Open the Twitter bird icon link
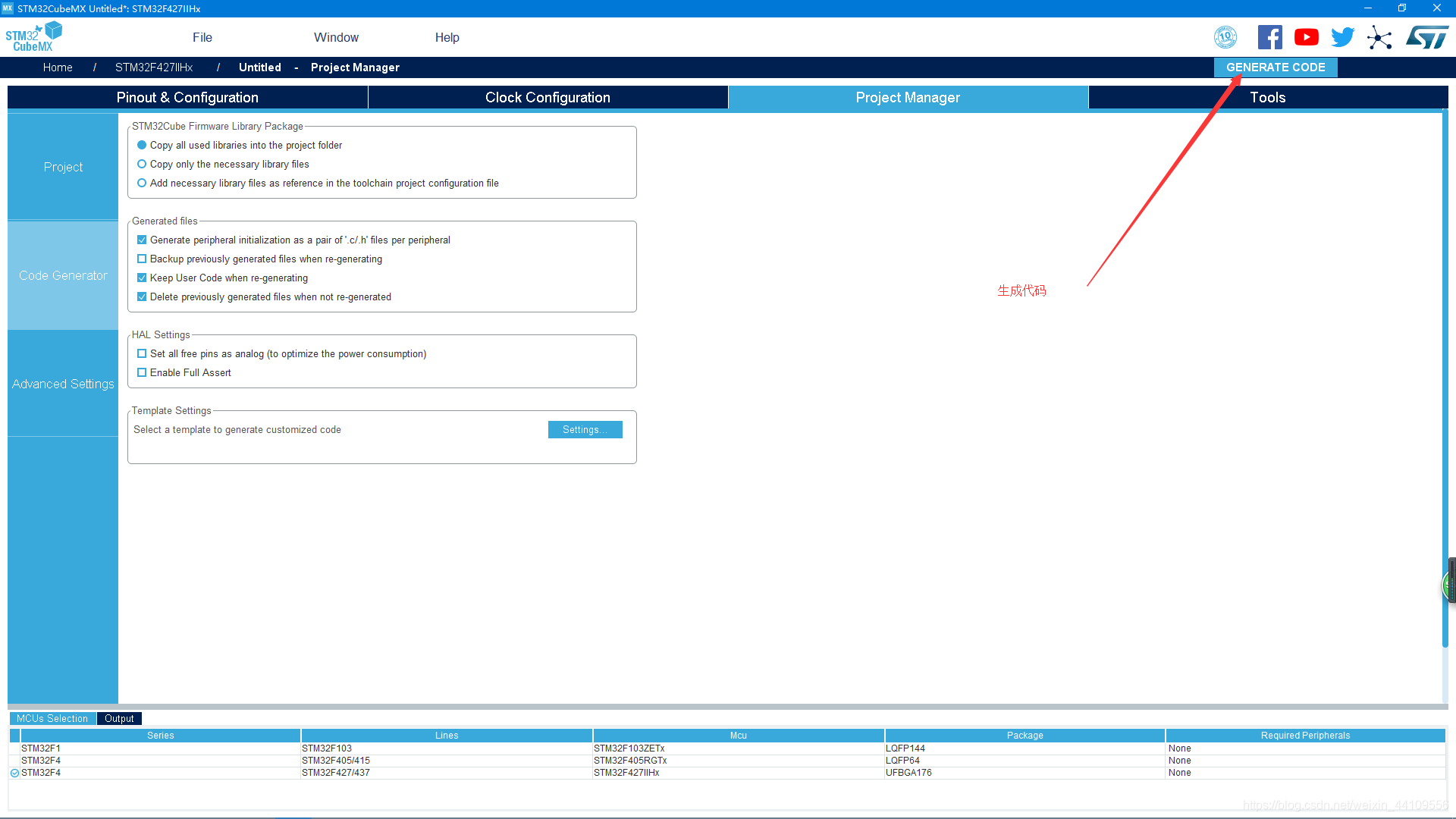The image size is (1456, 819). coord(1342,37)
